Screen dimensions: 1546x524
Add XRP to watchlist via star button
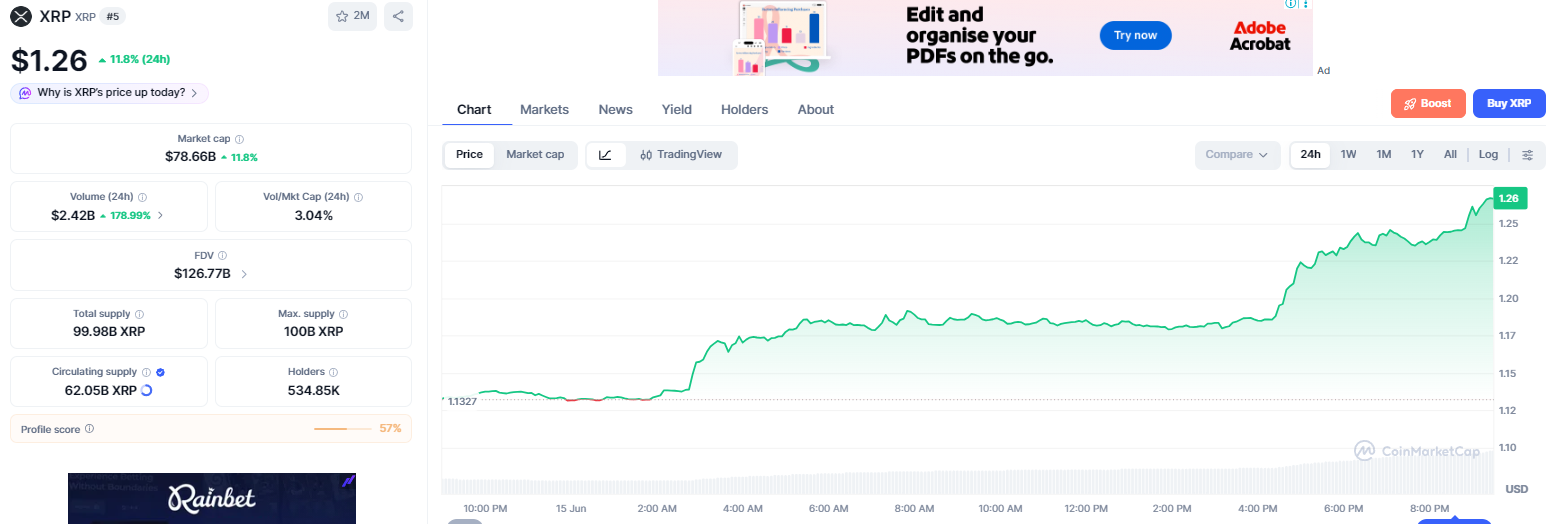coord(352,16)
